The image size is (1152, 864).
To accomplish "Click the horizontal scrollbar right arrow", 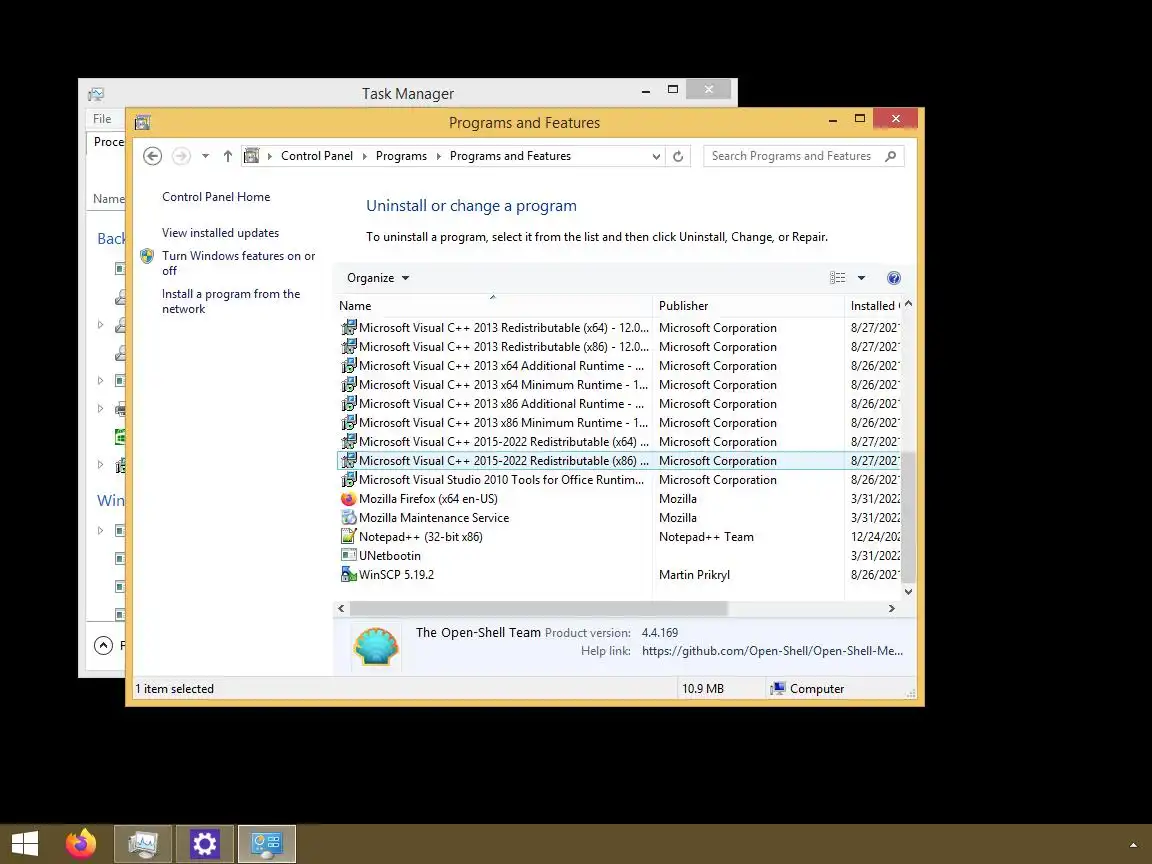I will (892, 608).
